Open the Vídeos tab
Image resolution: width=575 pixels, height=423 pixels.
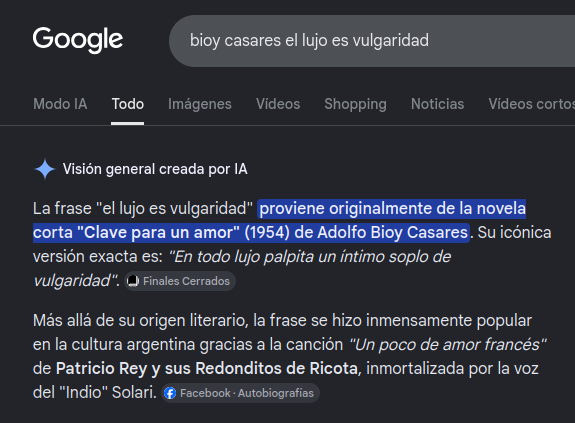click(x=278, y=104)
